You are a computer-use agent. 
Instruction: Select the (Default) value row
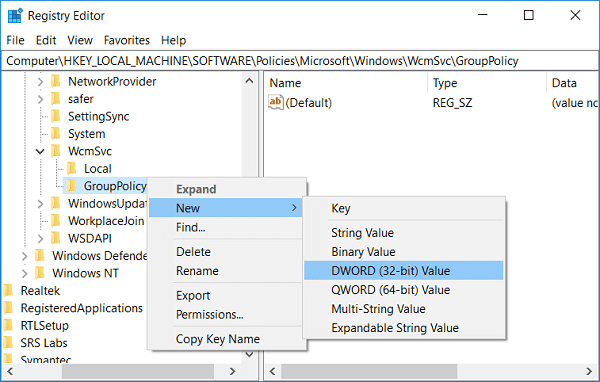coord(432,103)
